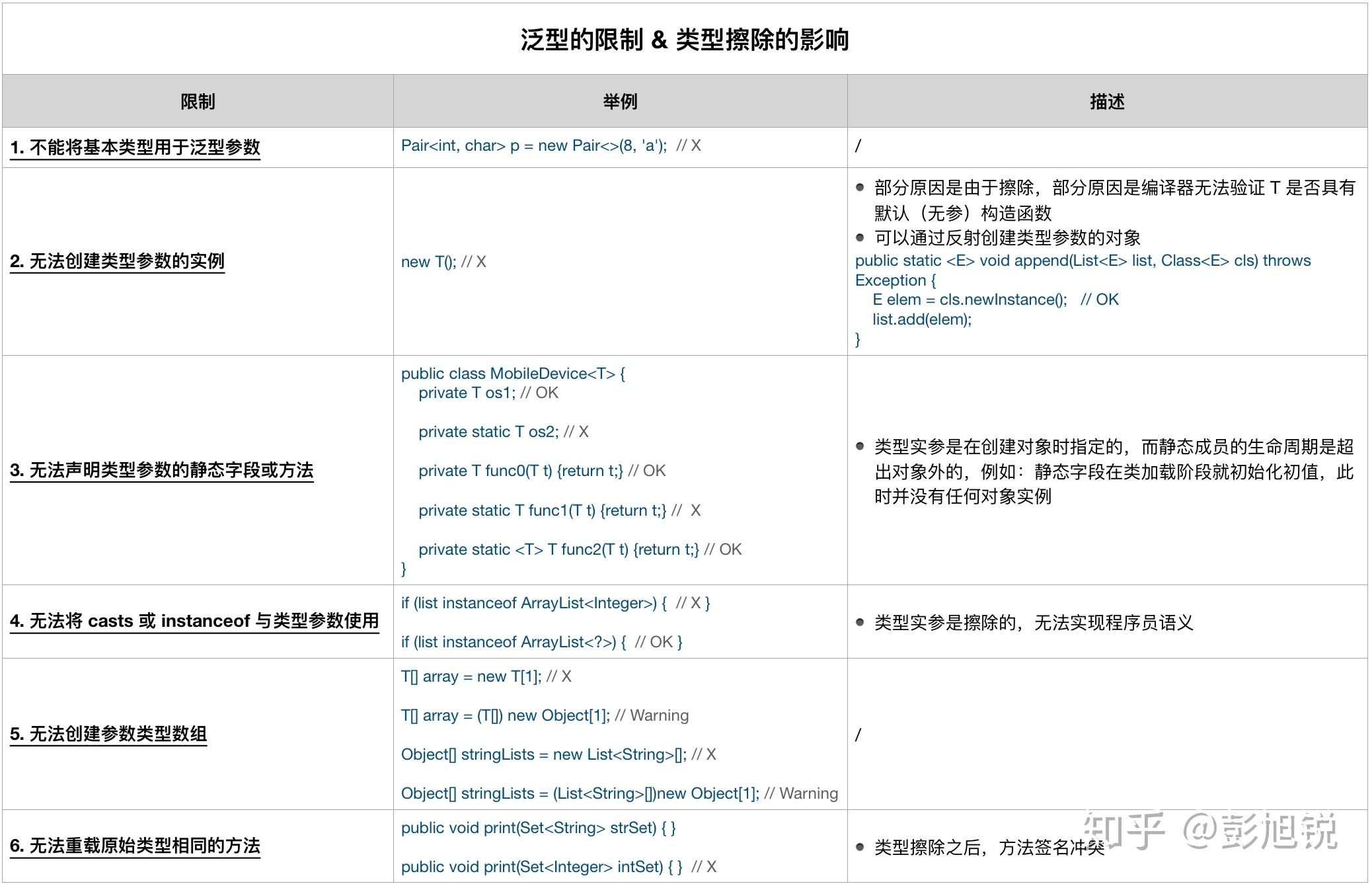Click link '3. 无法声明类型参数的静态字段或方法'
1372x886 pixels.
tap(161, 470)
